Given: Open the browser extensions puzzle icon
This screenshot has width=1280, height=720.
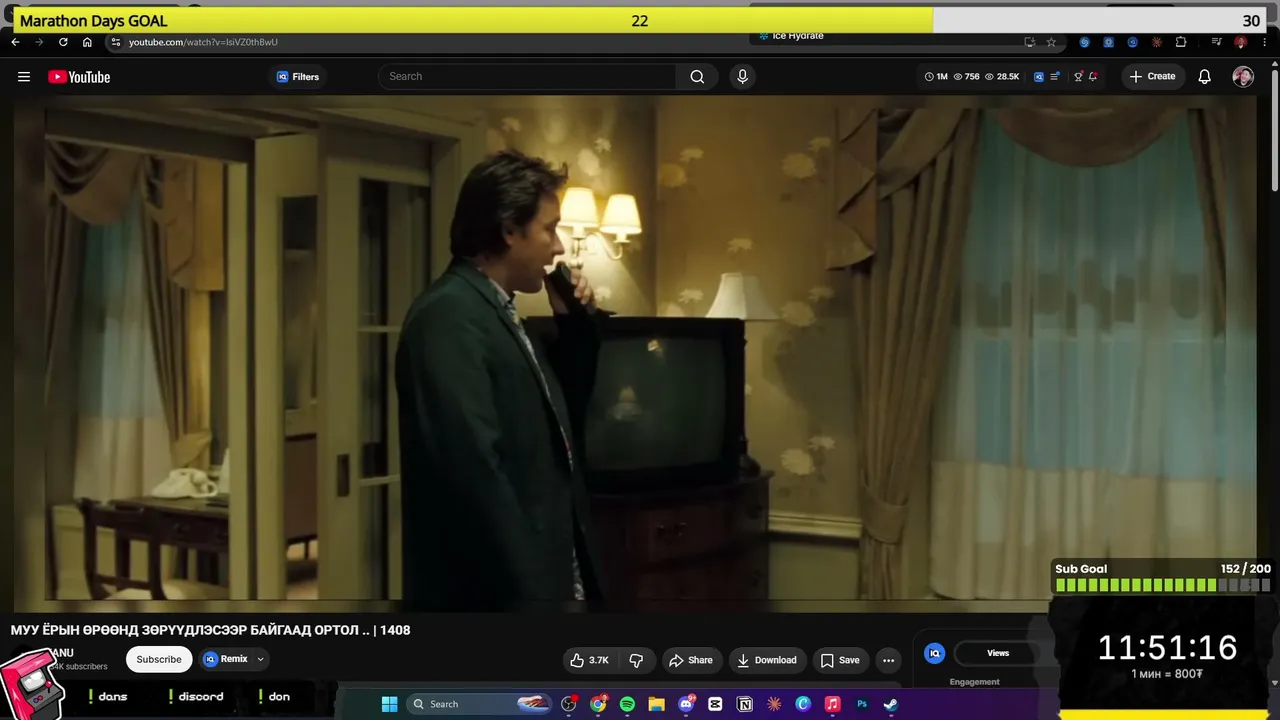Looking at the screenshot, I should (1181, 42).
